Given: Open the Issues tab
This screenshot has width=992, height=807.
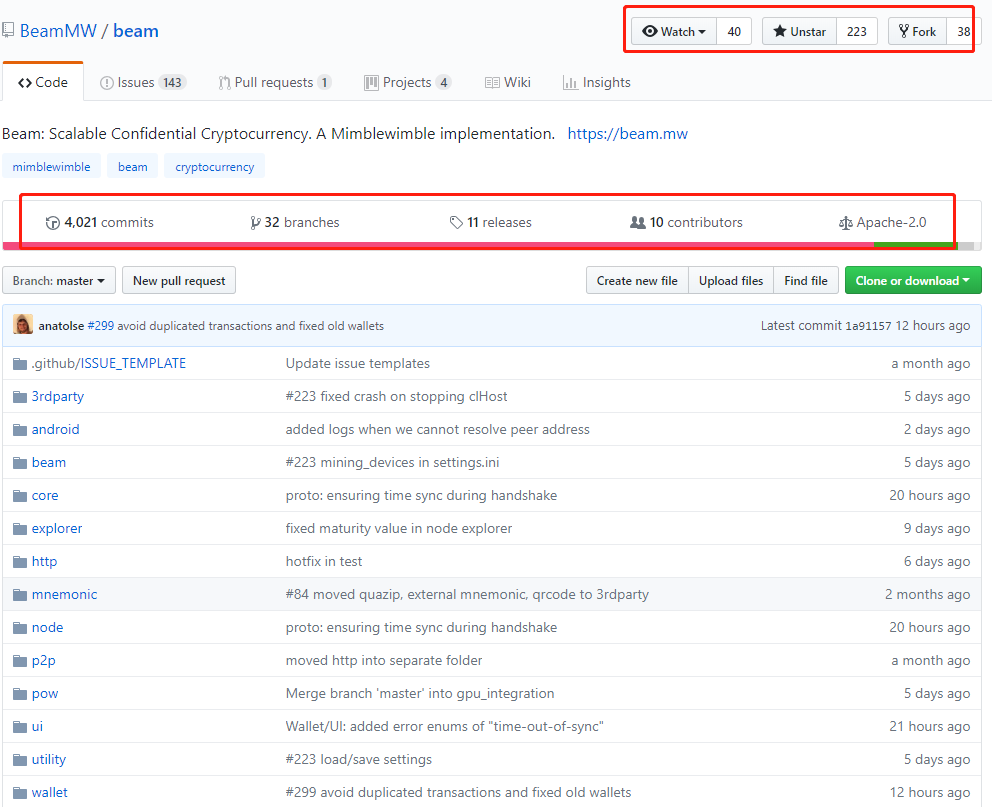Looking at the screenshot, I should pos(142,82).
